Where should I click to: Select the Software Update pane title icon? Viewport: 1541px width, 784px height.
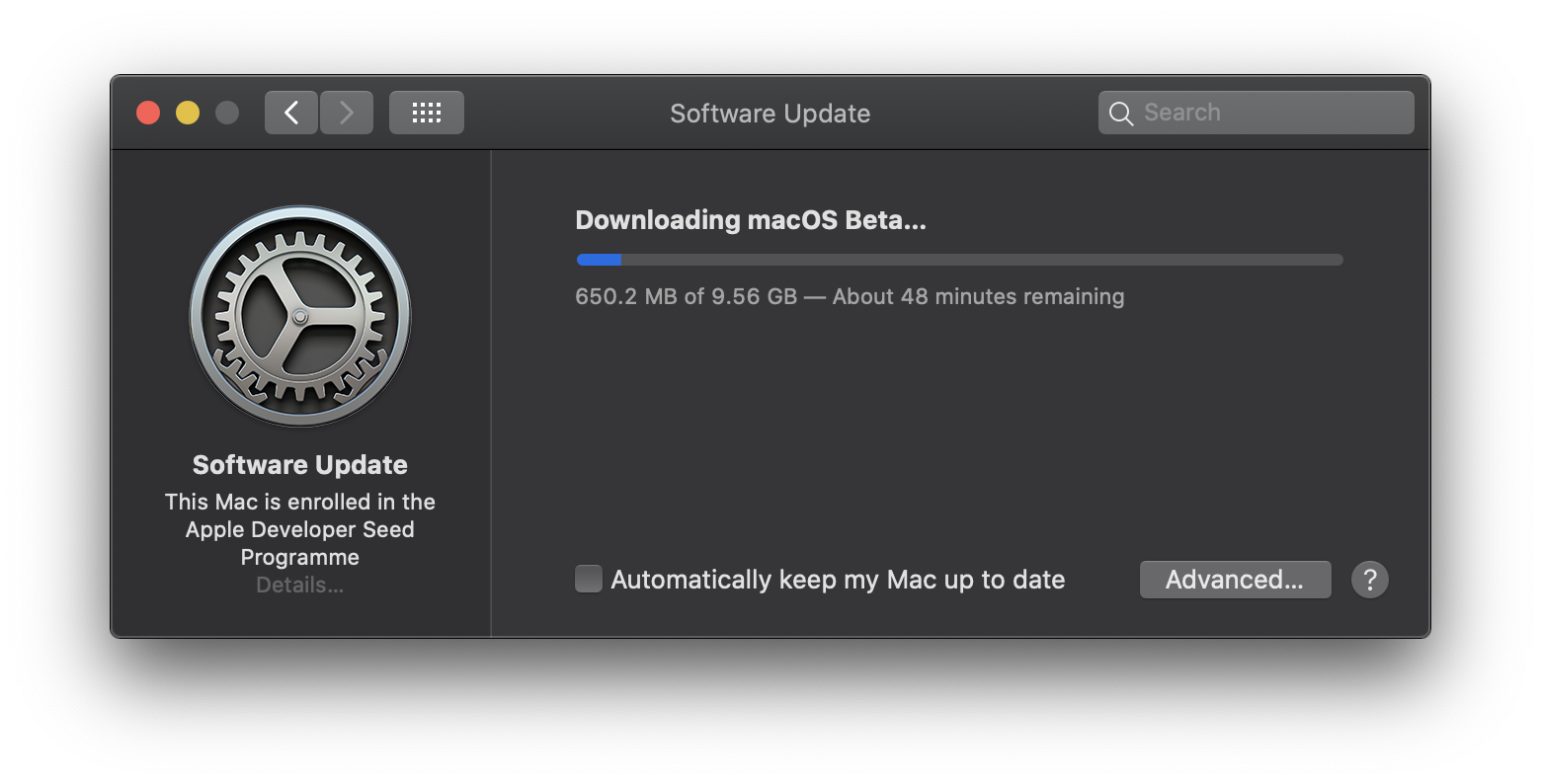tap(299, 316)
